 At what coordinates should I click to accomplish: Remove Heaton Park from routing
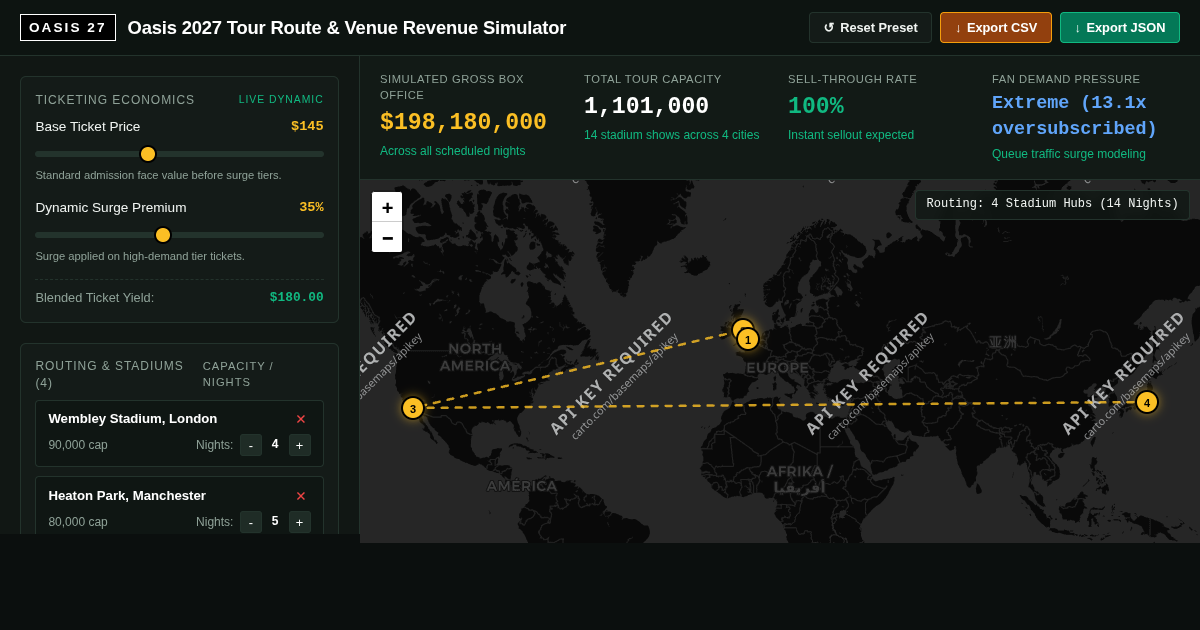pos(301,496)
